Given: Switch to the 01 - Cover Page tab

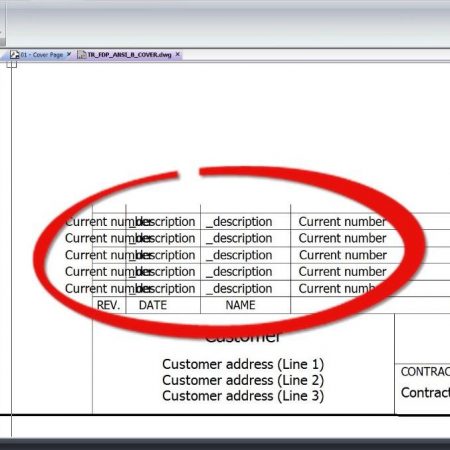Looking at the screenshot, I should (x=41, y=55).
